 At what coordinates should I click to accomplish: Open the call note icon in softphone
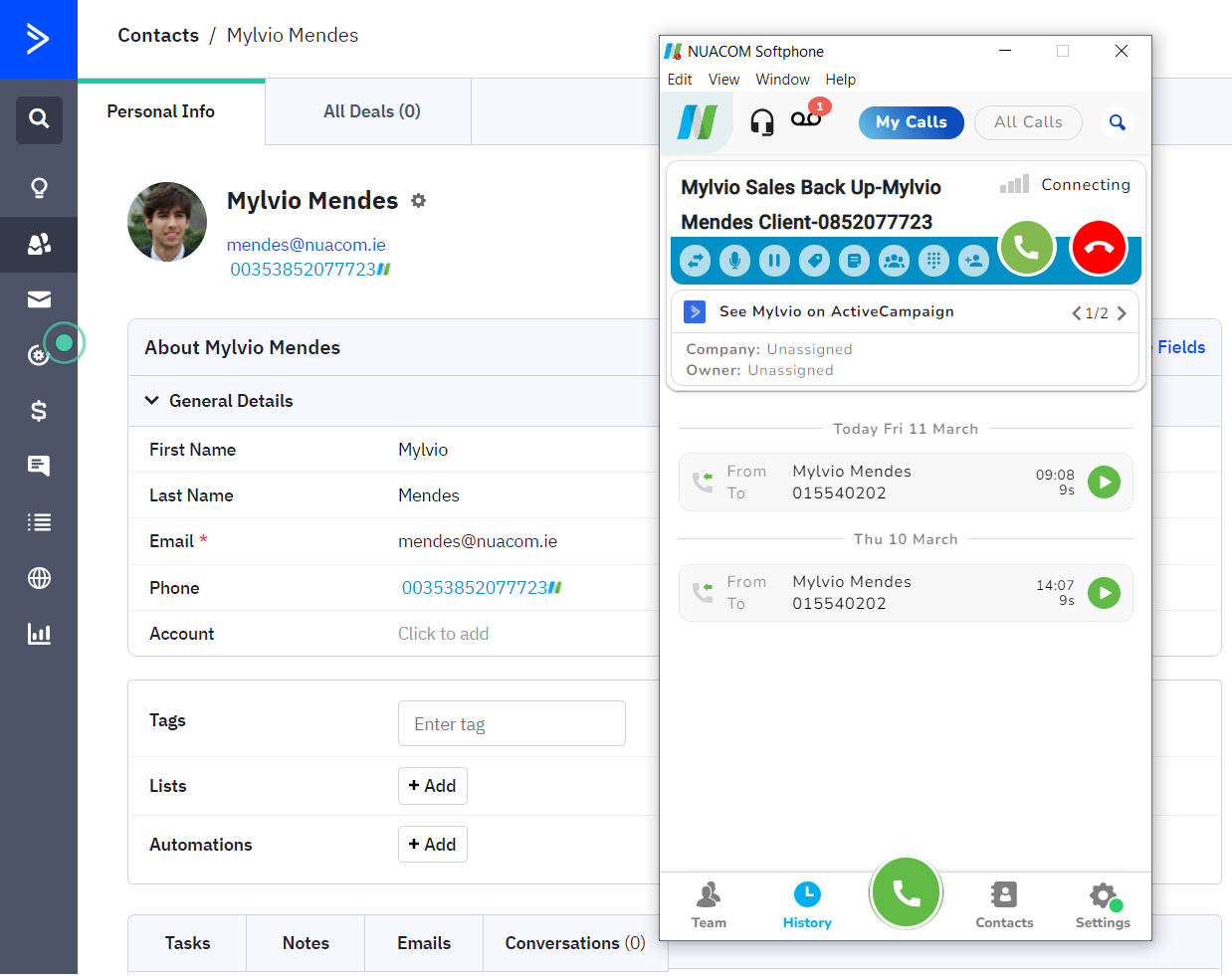coord(854,261)
